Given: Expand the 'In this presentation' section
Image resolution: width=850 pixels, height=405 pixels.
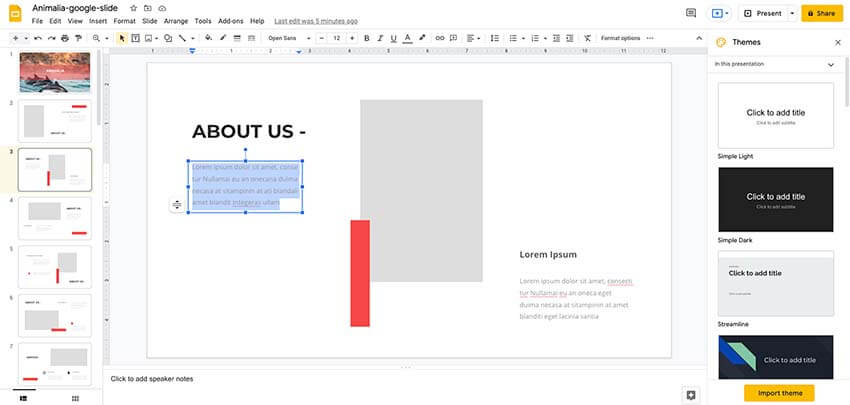Looking at the screenshot, I should pos(830,64).
